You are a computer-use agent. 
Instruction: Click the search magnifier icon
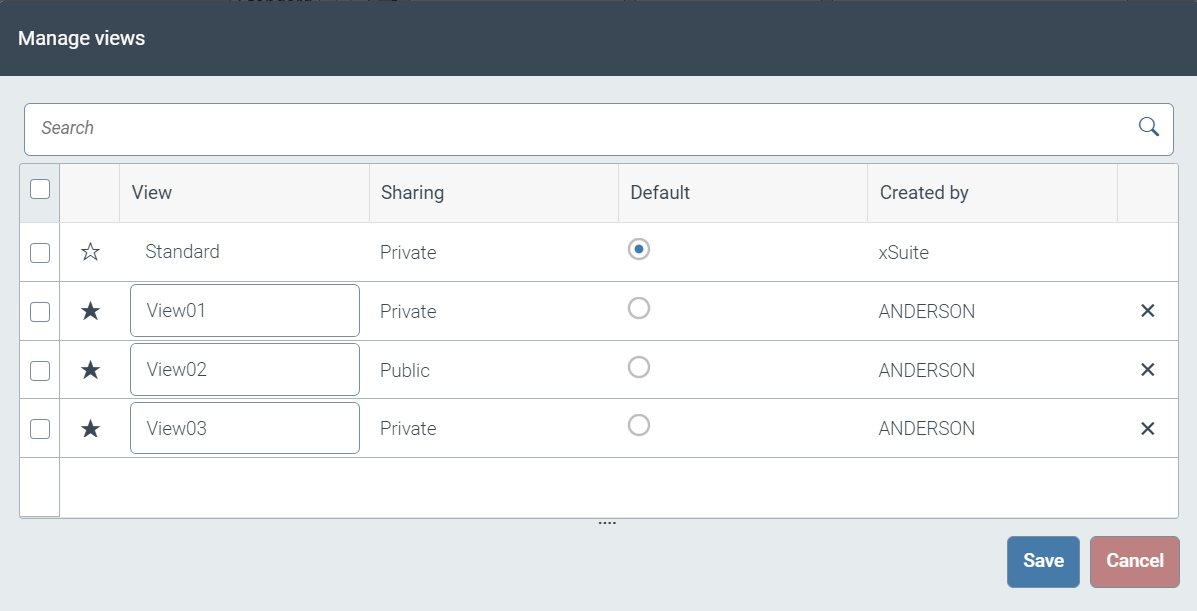(x=1148, y=127)
